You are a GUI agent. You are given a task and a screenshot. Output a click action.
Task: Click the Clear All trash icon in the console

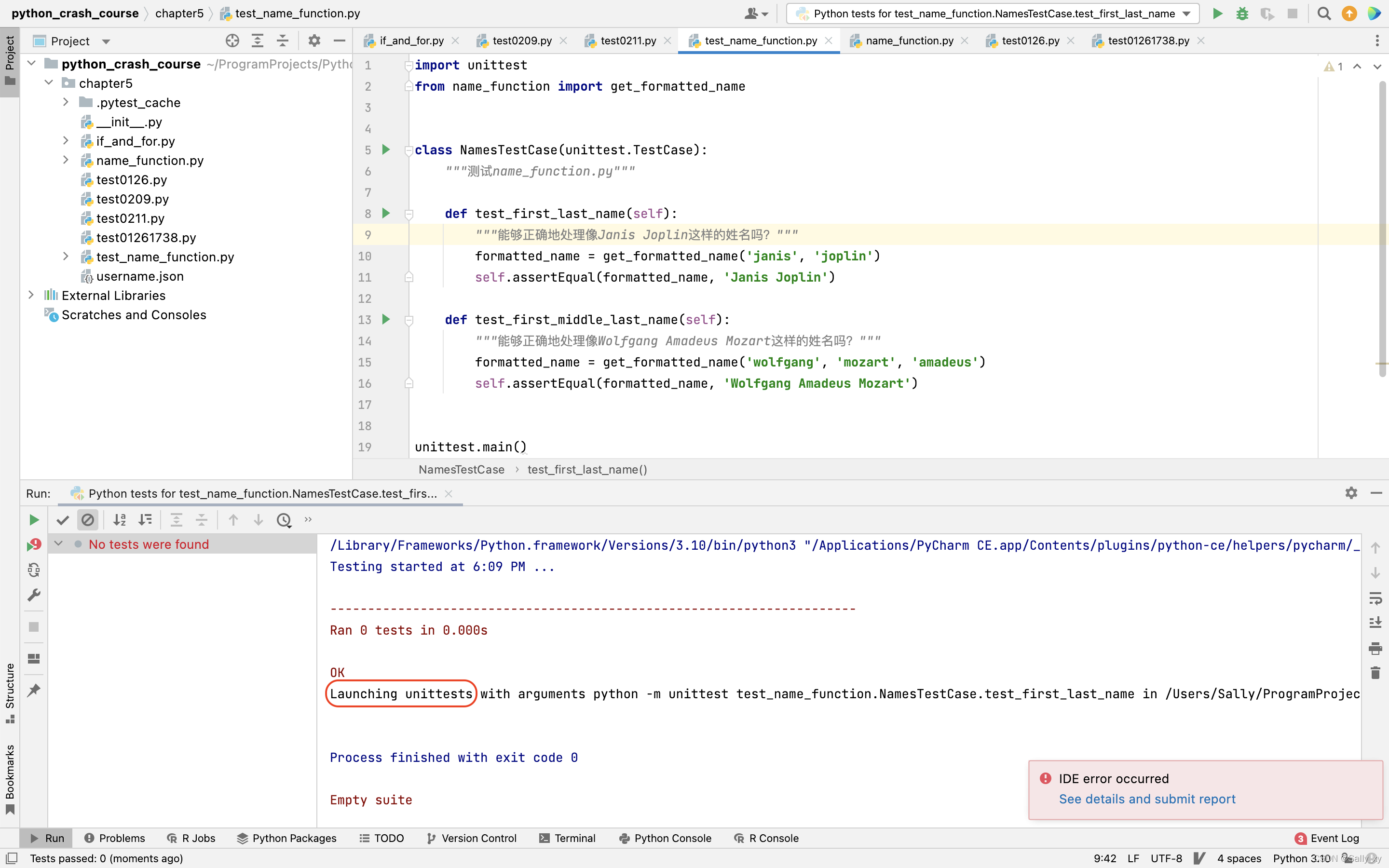pyautogui.click(x=1375, y=673)
